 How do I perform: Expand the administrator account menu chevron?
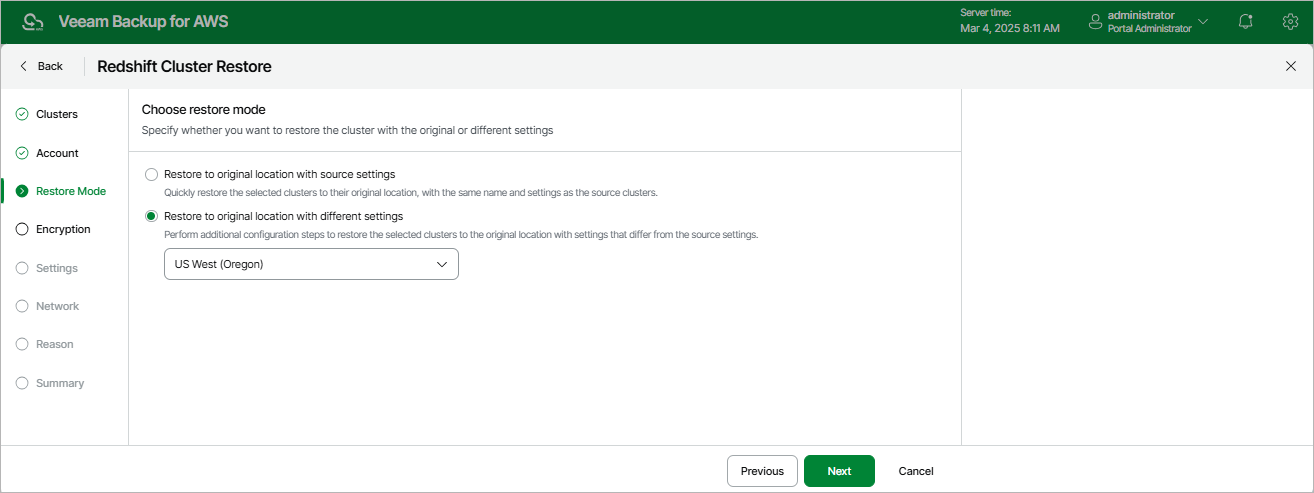(x=1203, y=22)
